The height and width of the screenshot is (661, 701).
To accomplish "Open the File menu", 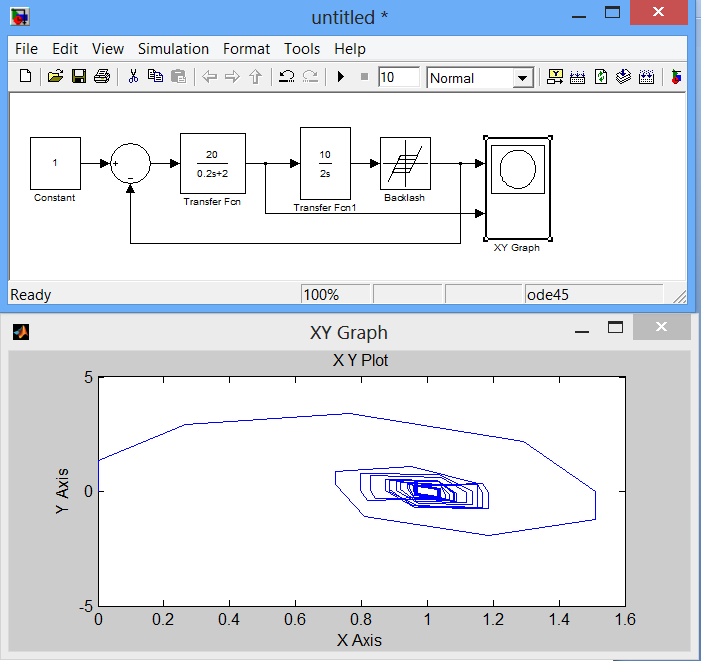I will click(x=26, y=49).
